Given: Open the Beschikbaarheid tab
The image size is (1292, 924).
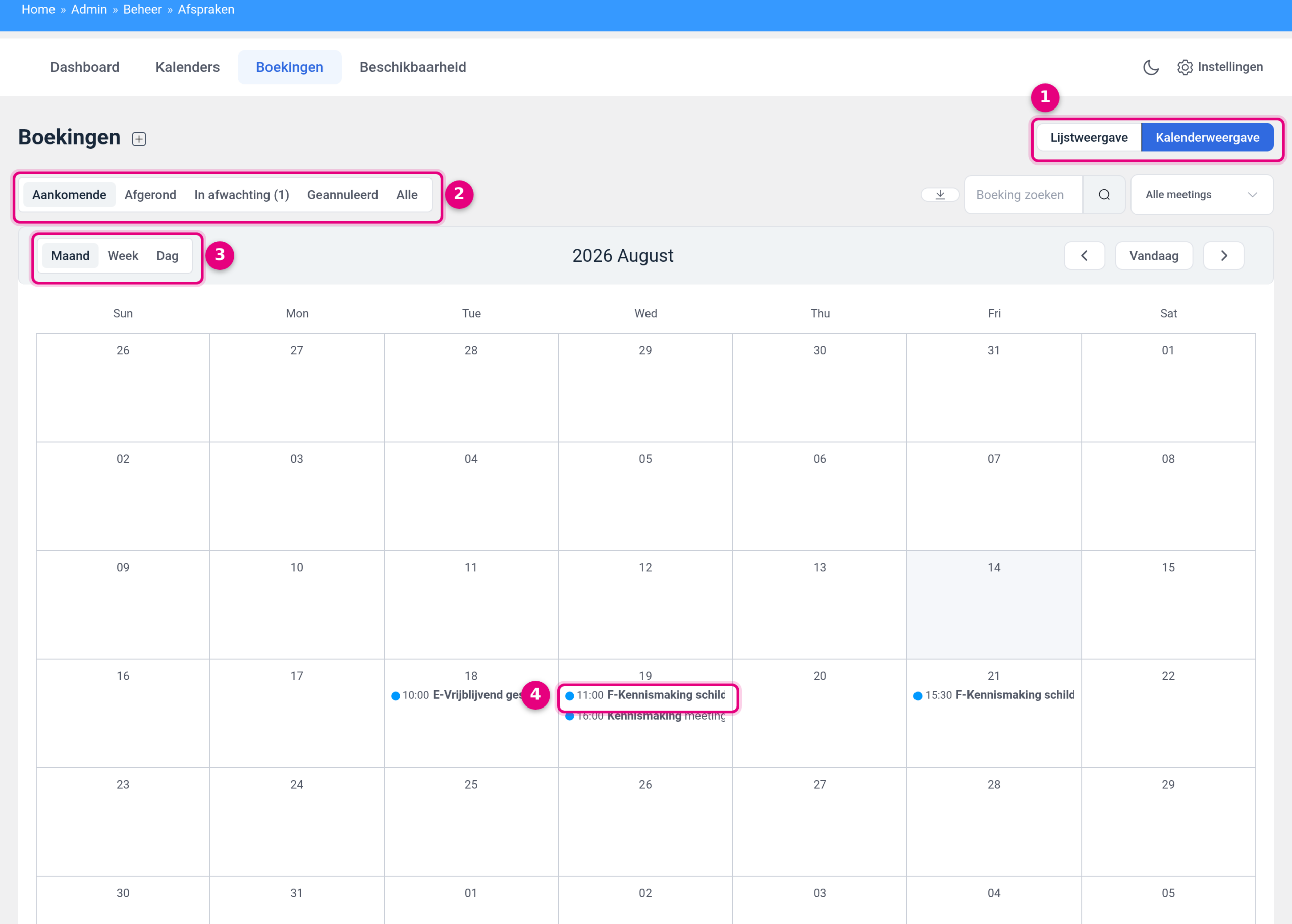Looking at the screenshot, I should tap(413, 67).
